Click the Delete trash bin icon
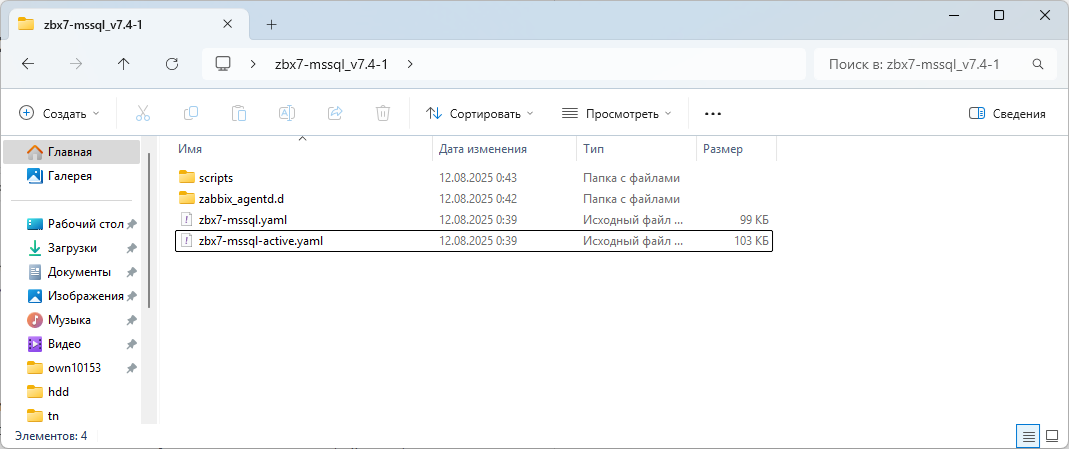The image size is (1069, 449). 382,113
